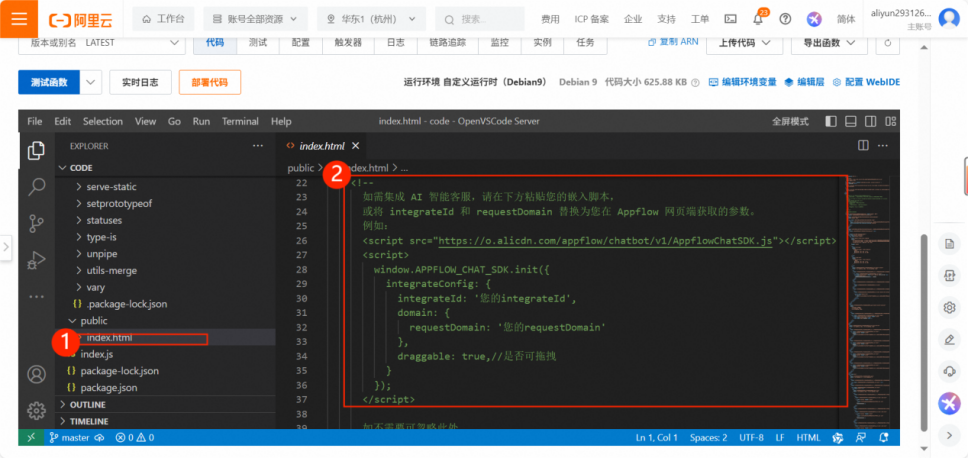Image resolution: width=968 pixels, height=458 pixels.
Task: Open the gear icon in right sidebar
Action: (950, 307)
